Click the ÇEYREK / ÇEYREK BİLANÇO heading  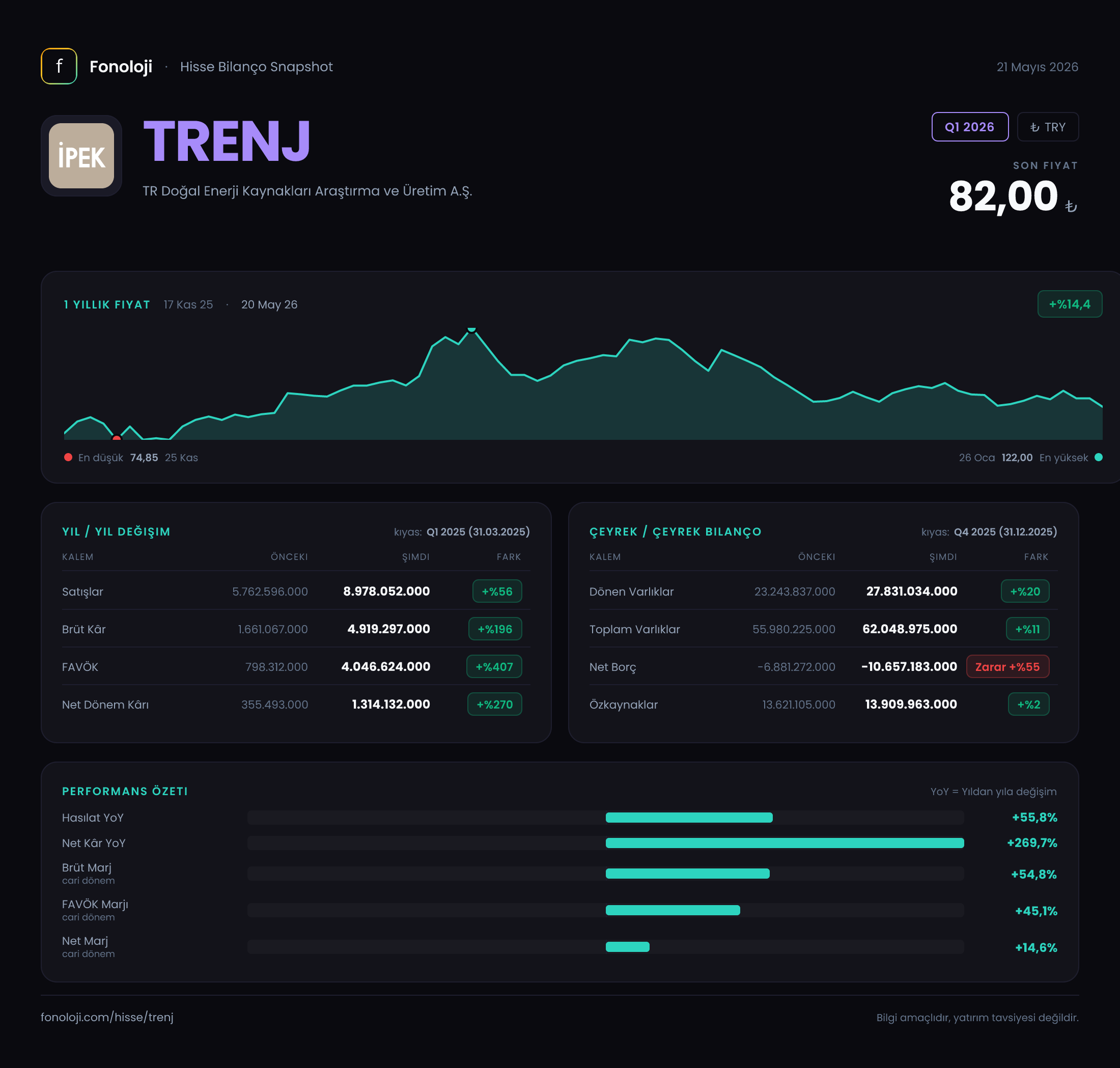click(x=675, y=531)
